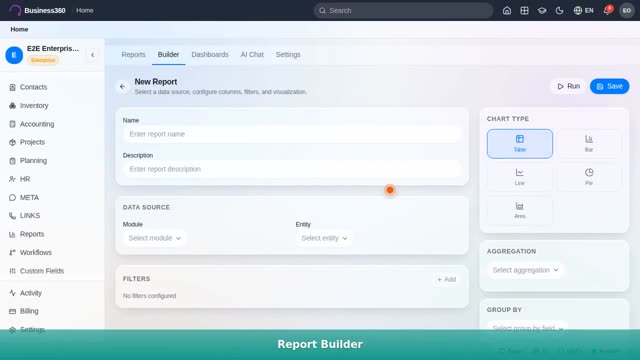Screen dimensions: 640x360
Task: Open the Select module dropdown
Action: 154,238
